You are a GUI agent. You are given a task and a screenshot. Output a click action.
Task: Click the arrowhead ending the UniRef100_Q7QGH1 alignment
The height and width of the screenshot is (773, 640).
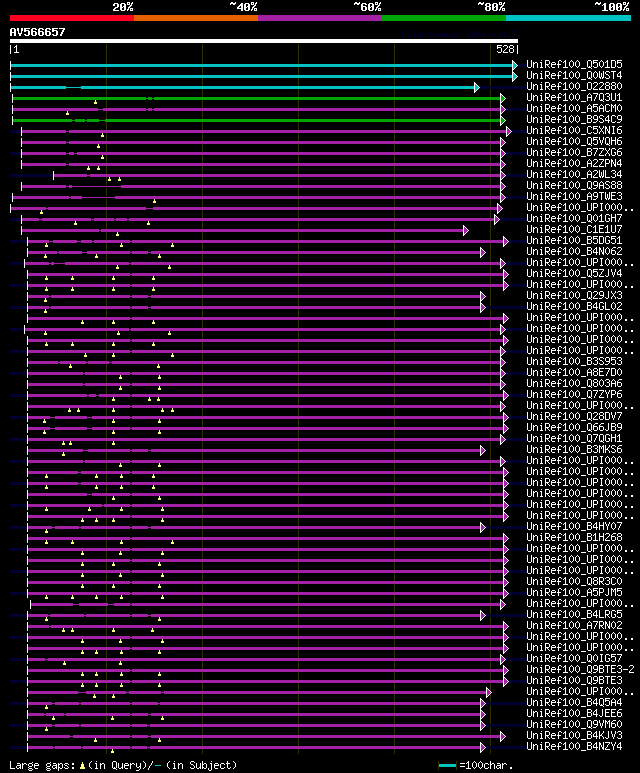(503, 439)
